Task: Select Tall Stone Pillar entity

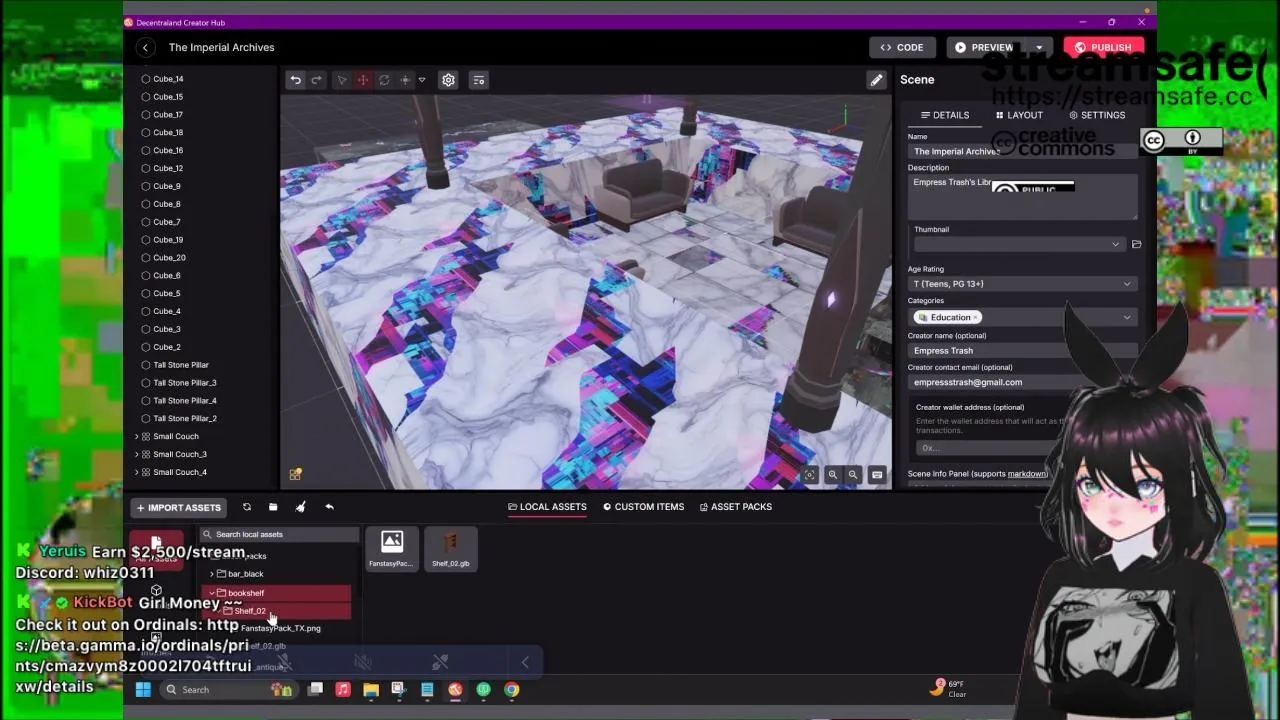Action: [x=181, y=365]
